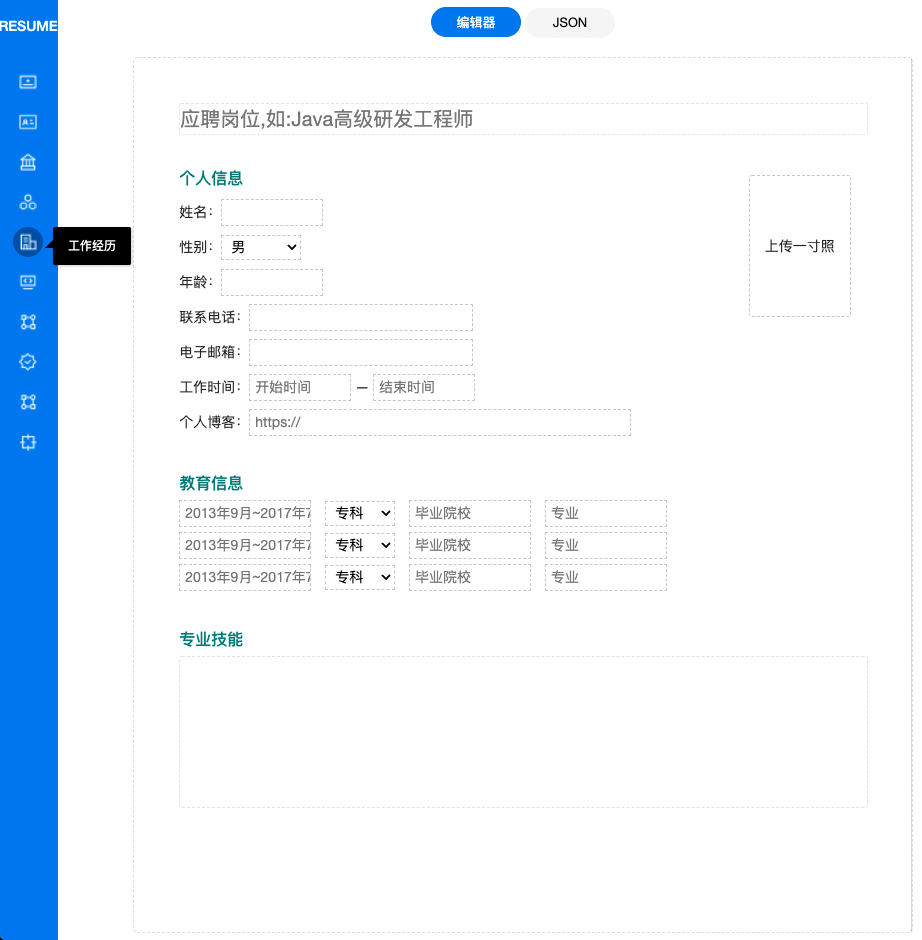Select the three-circles icon in sidebar
Screen dimensions: 922x940
pos(28,202)
